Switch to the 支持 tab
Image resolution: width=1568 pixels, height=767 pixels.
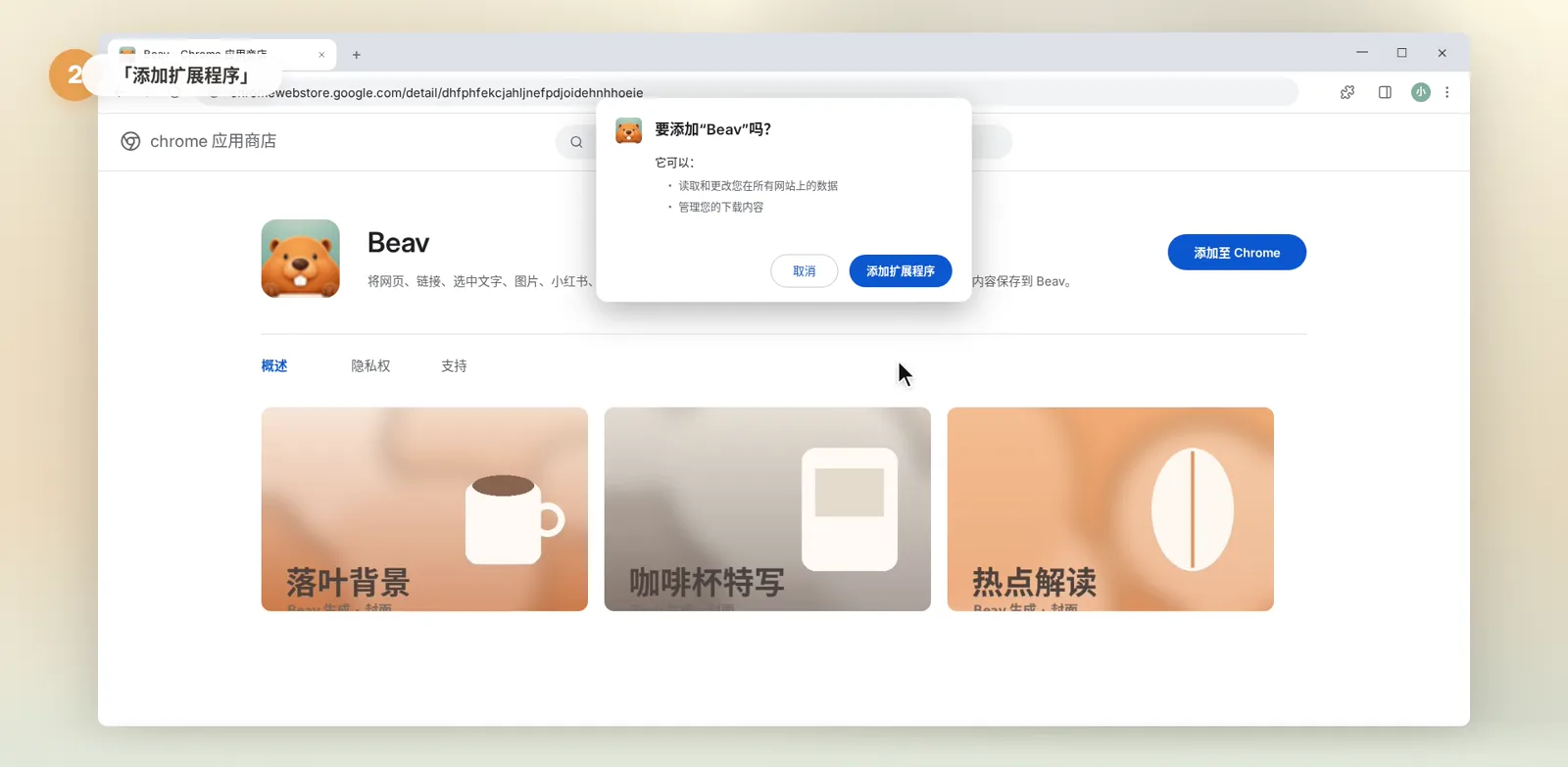tap(454, 365)
